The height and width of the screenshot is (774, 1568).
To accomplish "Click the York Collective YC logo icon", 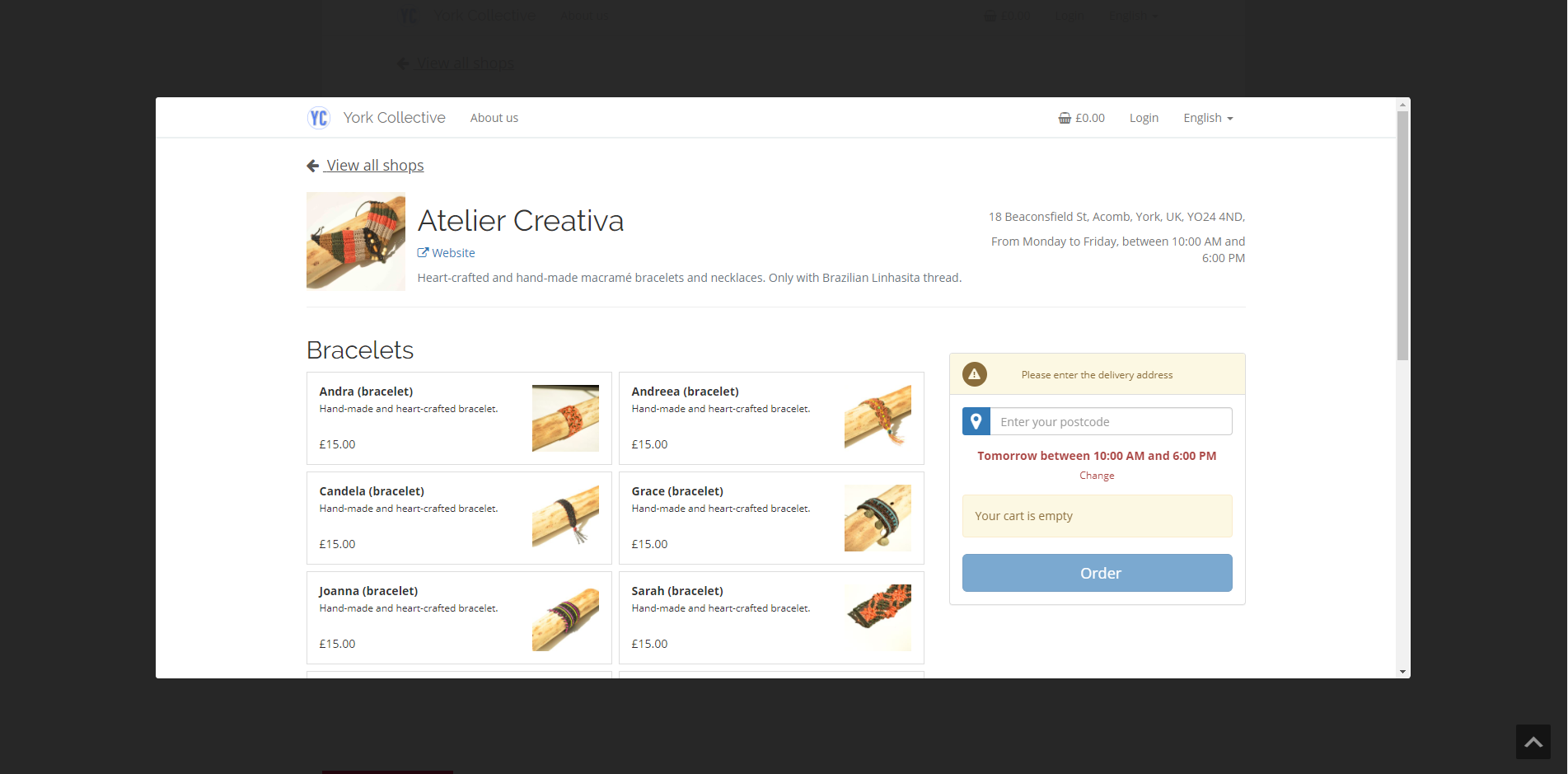I will pyautogui.click(x=319, y=118).
